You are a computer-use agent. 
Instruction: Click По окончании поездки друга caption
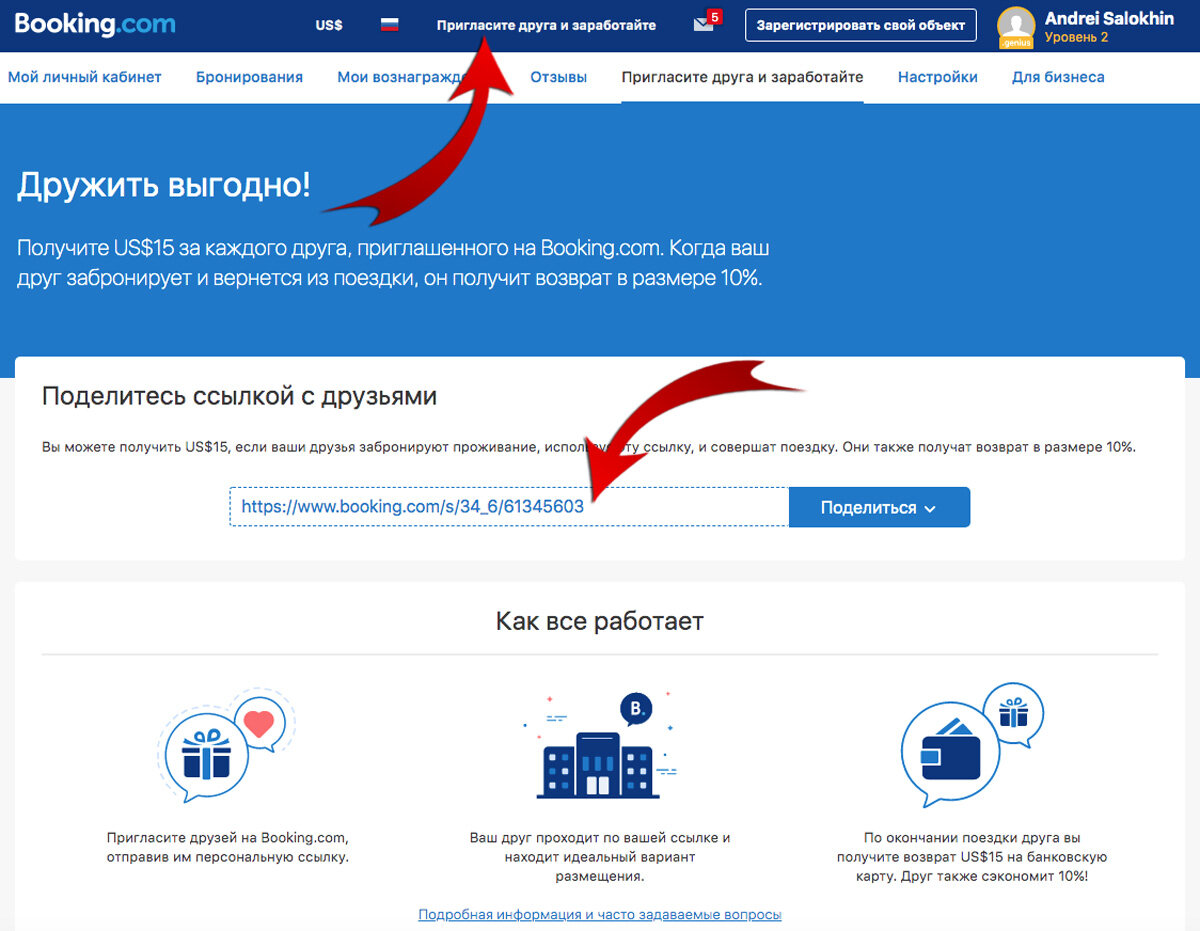coord(973,856)
